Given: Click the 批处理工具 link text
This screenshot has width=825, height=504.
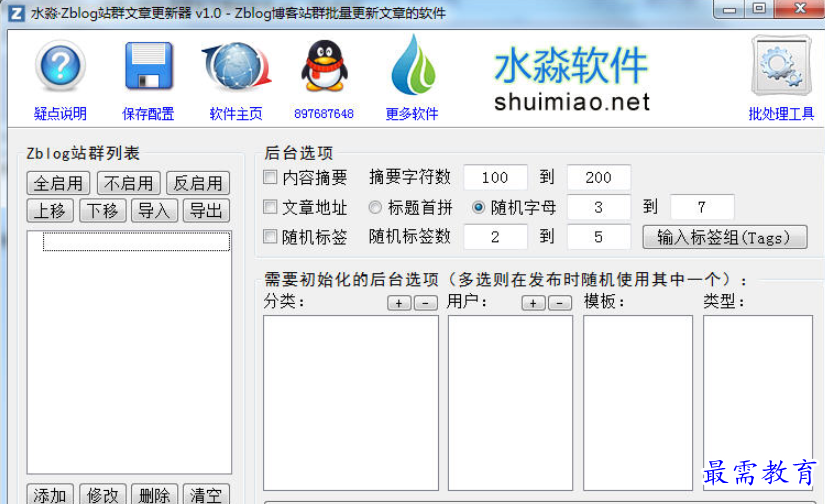Looking at the screenshot, I should (x=781, y=114).
